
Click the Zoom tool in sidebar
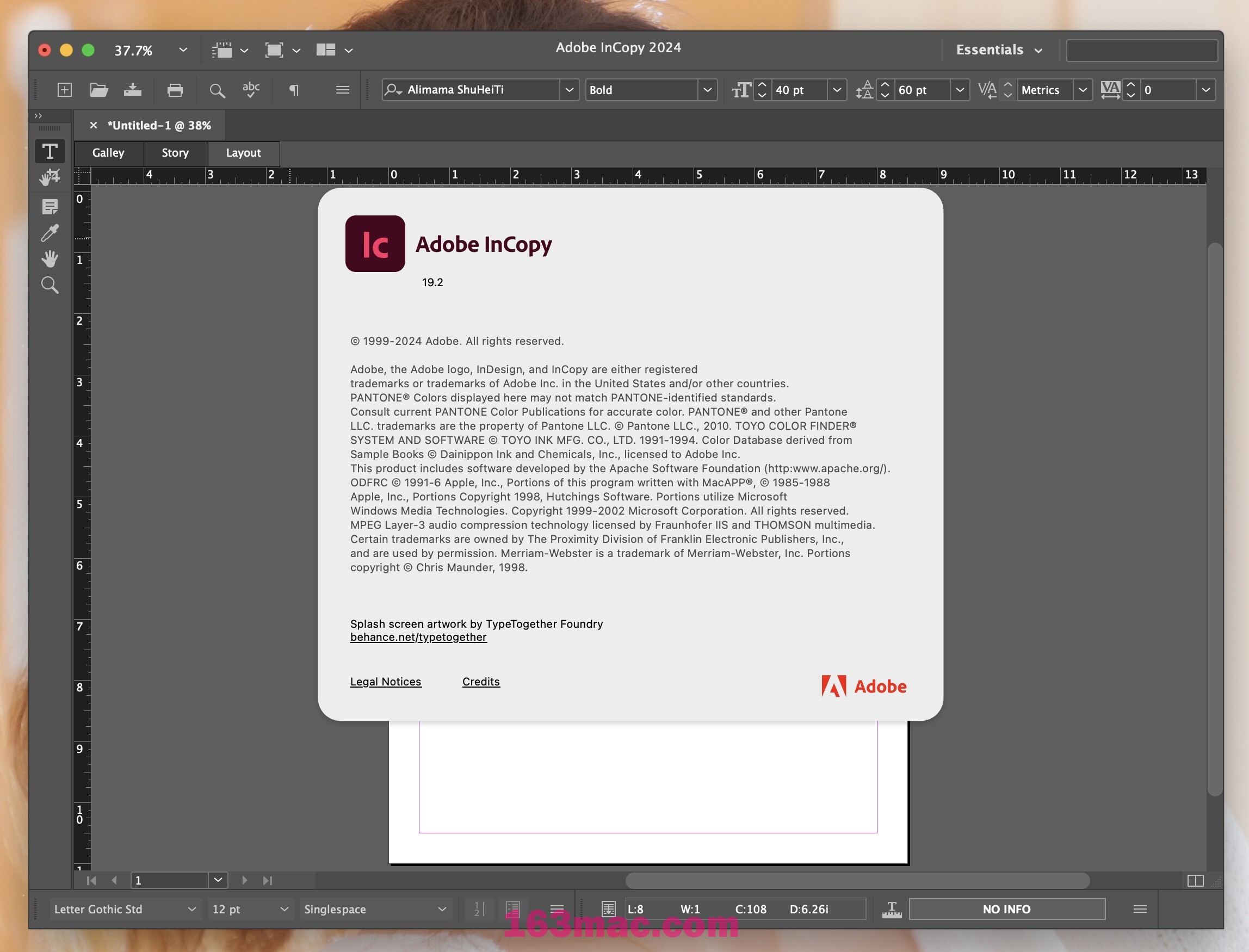pos(49,285)
